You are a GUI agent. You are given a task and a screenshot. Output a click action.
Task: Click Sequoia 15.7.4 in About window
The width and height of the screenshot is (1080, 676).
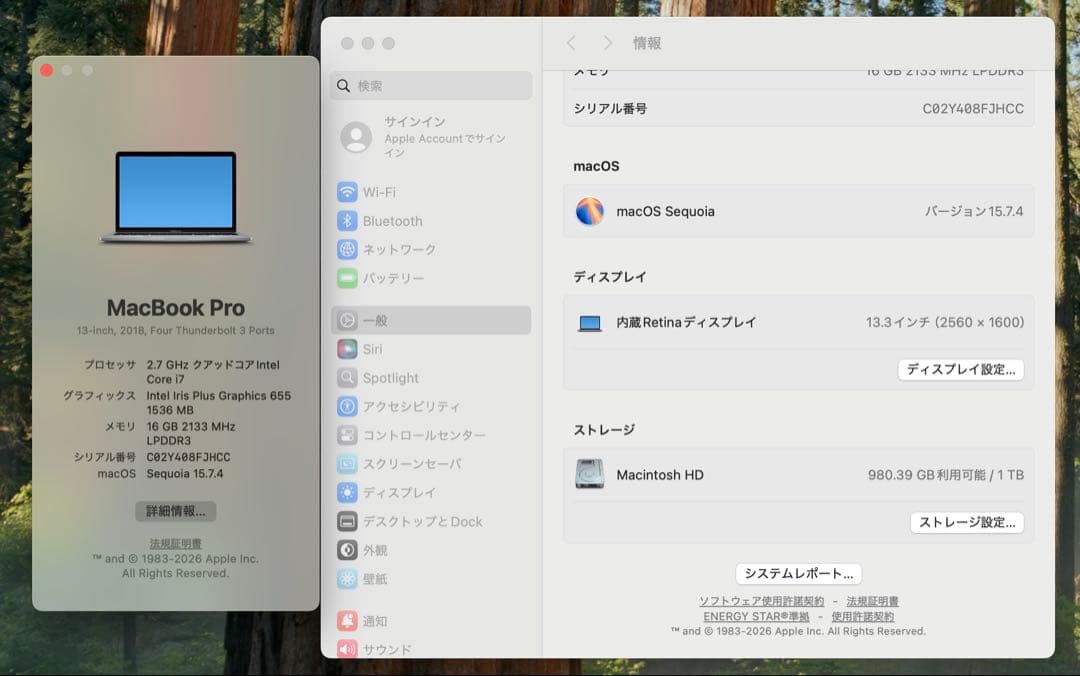click(x=185, y=473)
